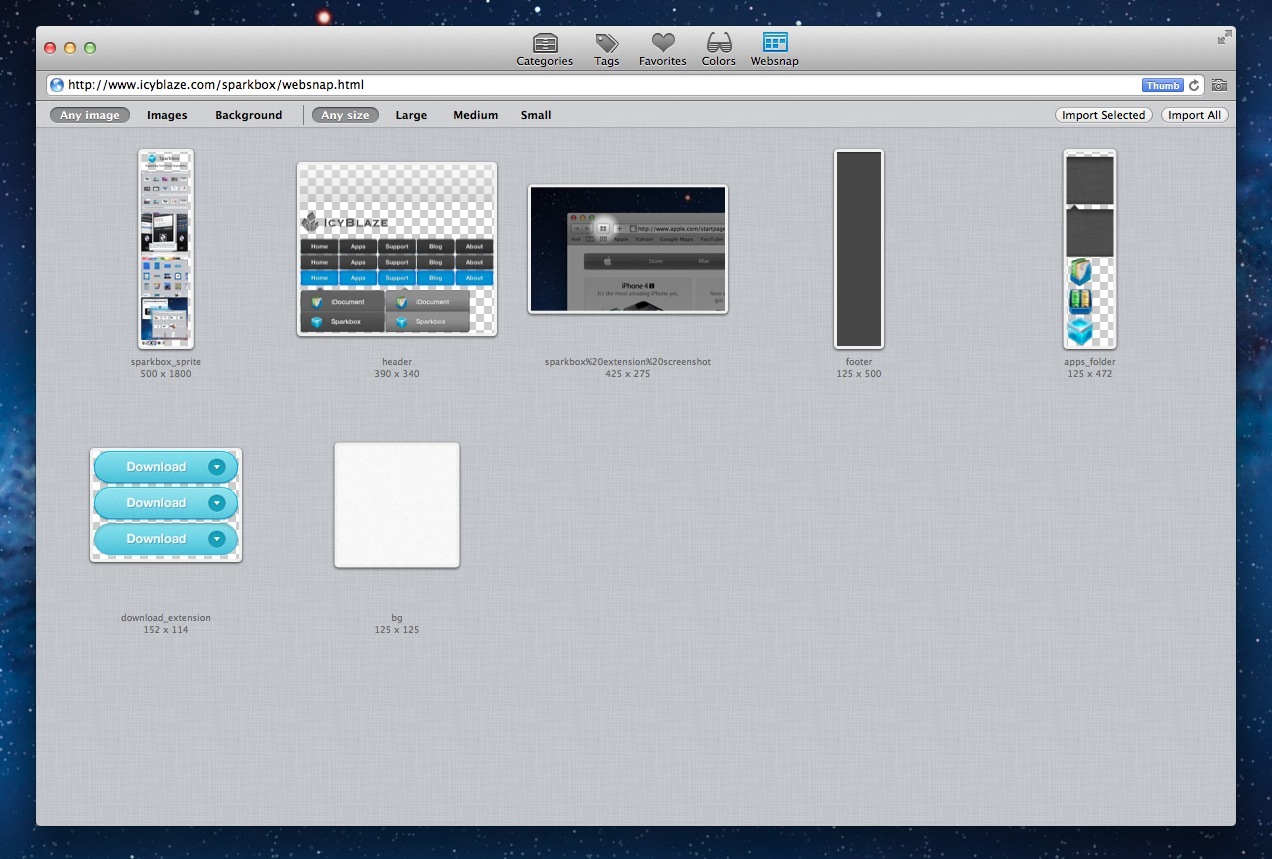Viewport: 1272px width, 859px height.
Task: Click the 'header' file name label
Action: click(x=397, y=362)
